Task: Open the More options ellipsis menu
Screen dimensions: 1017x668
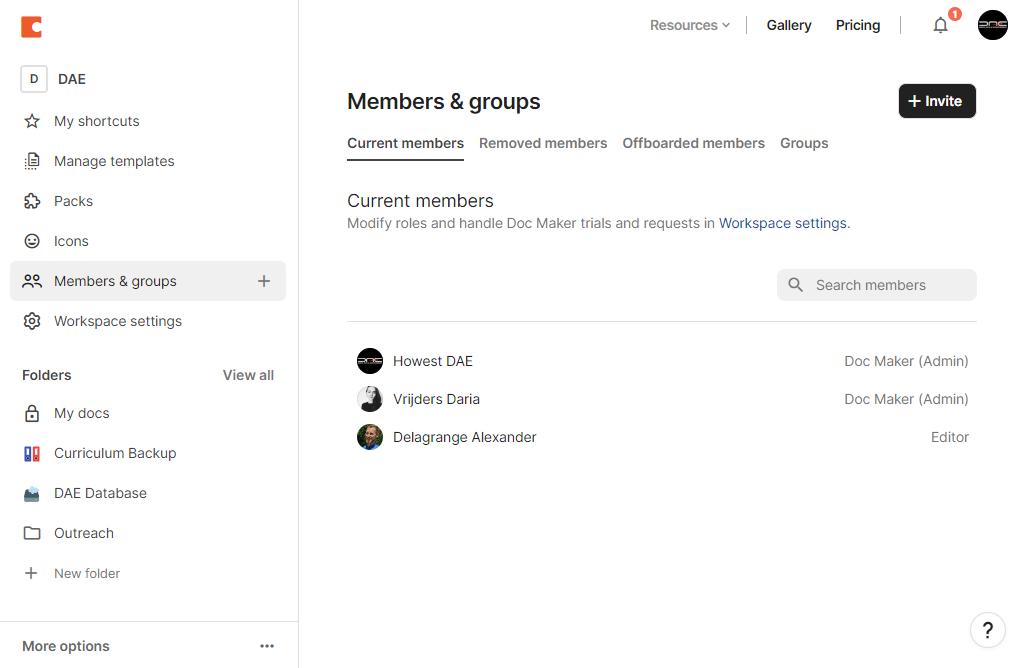Action: click(x=267, y=646)
